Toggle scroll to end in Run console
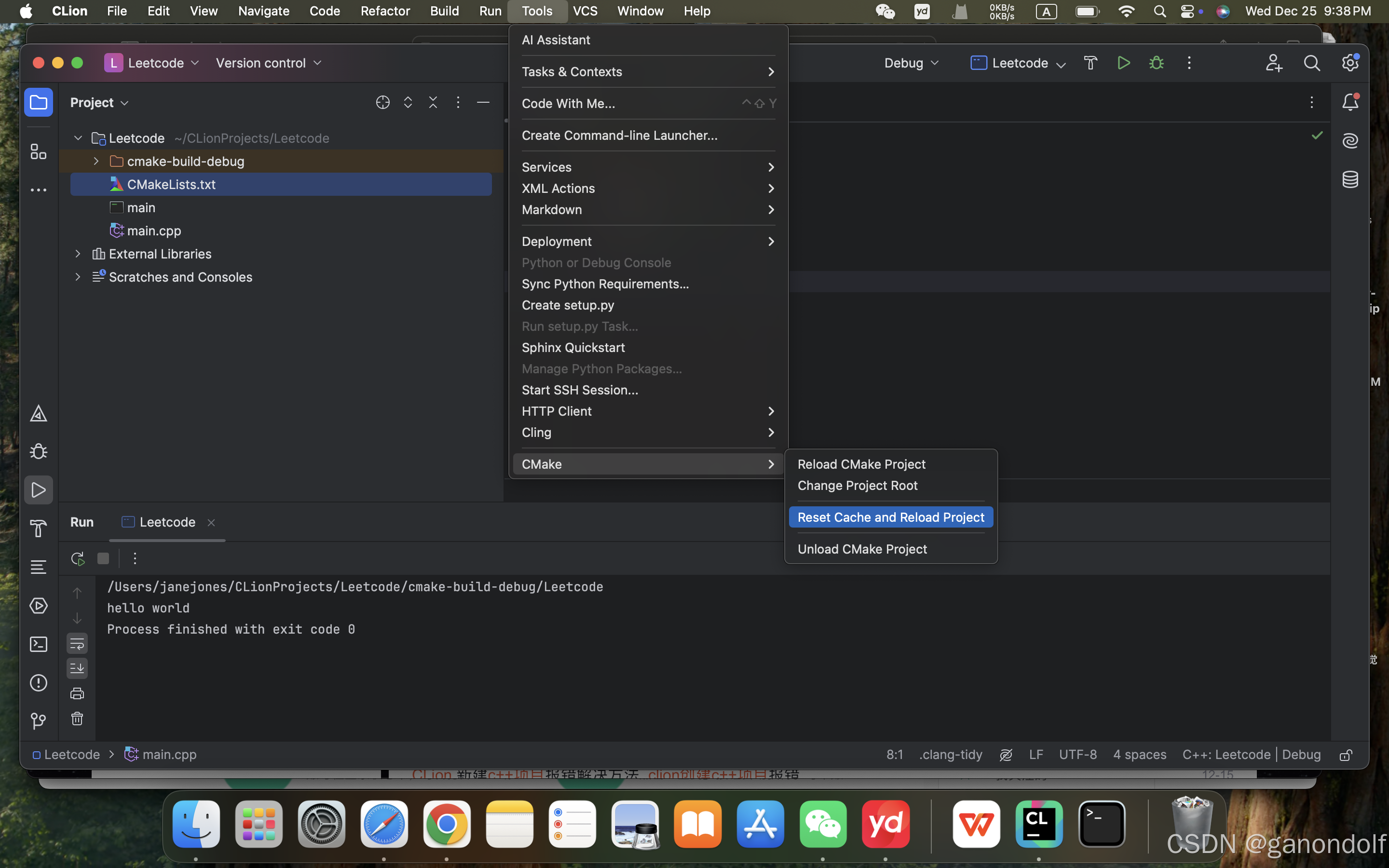1389x868 pixels. [77, 668]
